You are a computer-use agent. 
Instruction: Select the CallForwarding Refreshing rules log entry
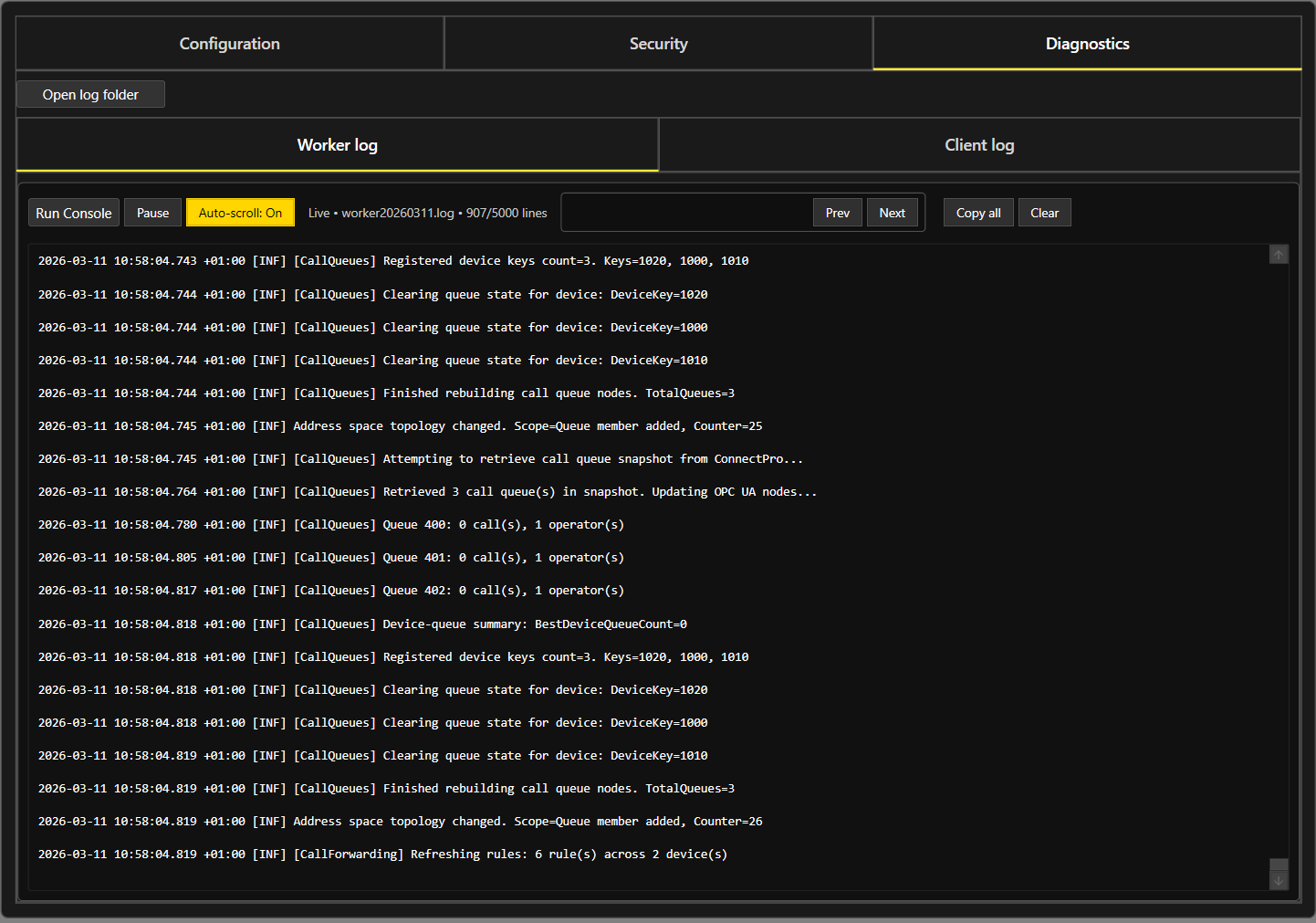[382, 855]
